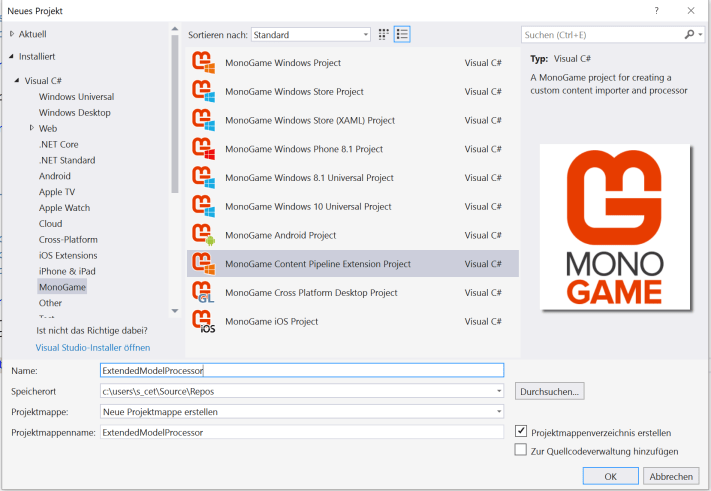Select Windows Desktop category

74,112
